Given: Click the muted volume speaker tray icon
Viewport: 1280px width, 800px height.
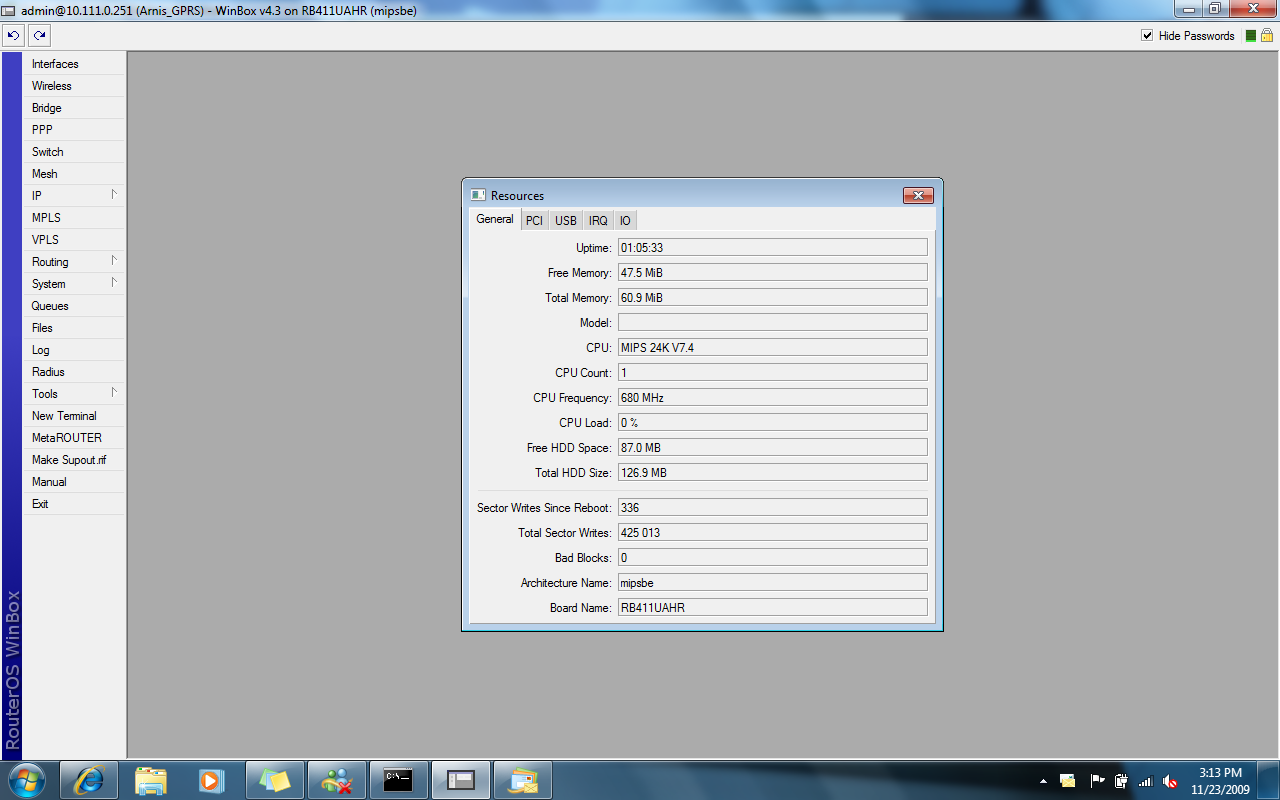Looking at the screenshot, I should pos(1170,781).
